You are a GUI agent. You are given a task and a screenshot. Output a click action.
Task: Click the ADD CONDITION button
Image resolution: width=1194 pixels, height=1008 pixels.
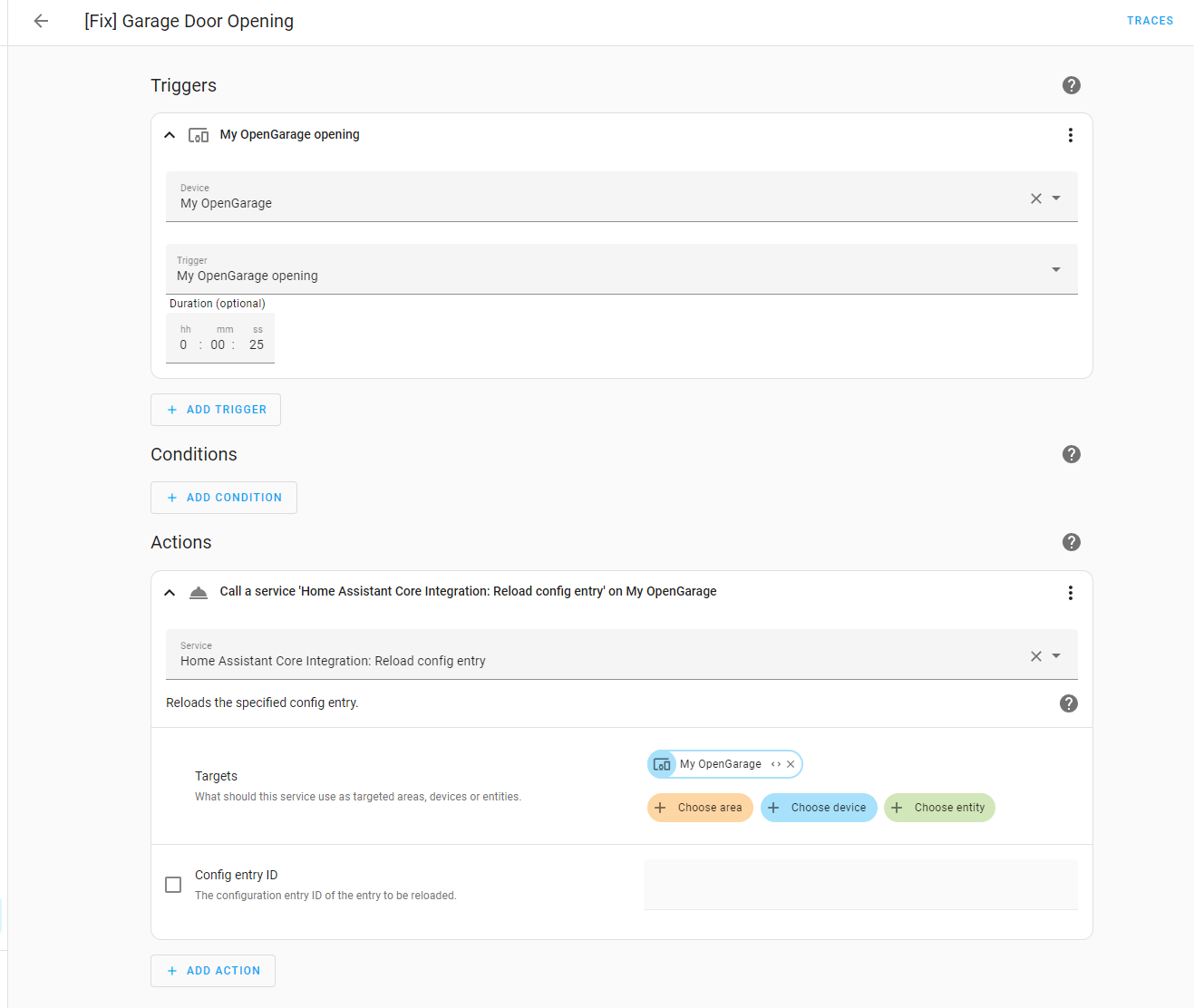pyautogui.click(x=223, y=497)
